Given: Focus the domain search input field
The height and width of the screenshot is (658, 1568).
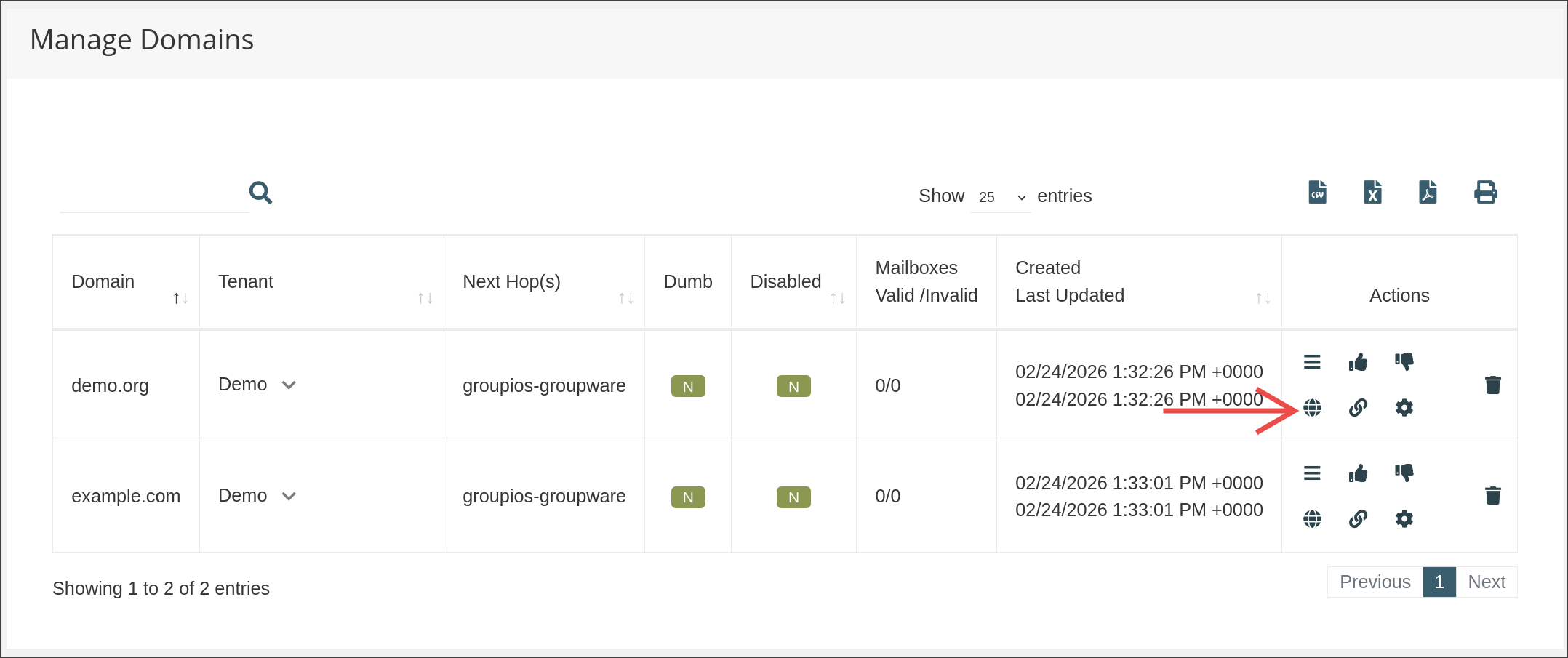Looking at the screenshot, I should click(x=153, y=195).
